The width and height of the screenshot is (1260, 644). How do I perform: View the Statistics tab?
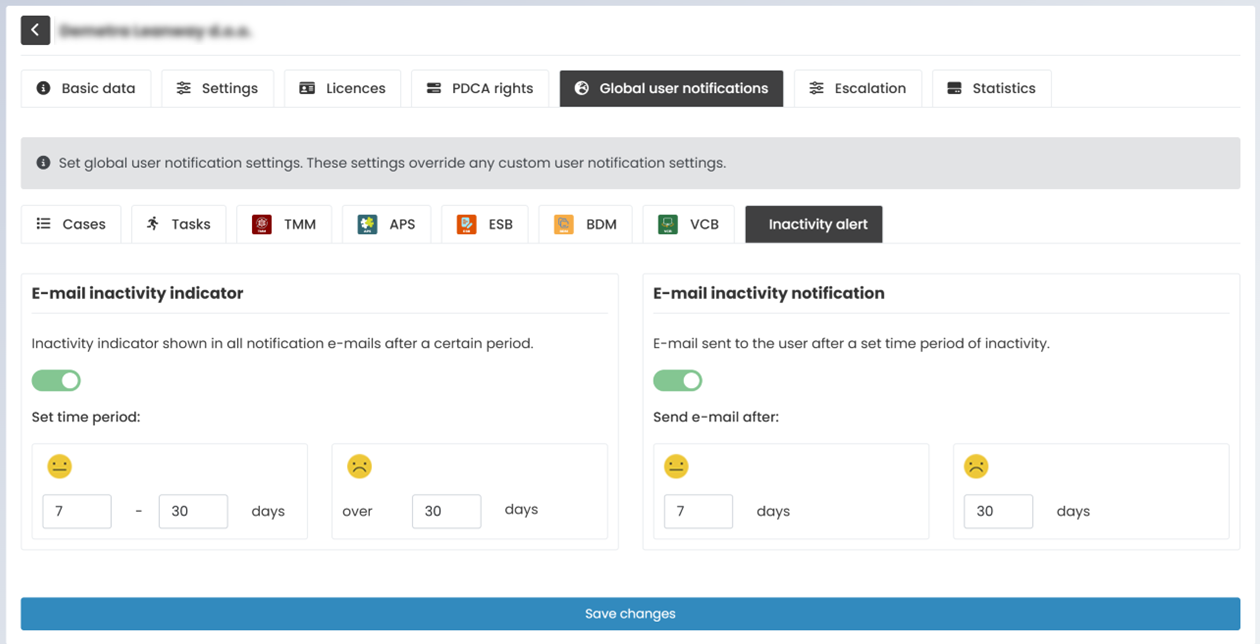click(x=991, y=88)
